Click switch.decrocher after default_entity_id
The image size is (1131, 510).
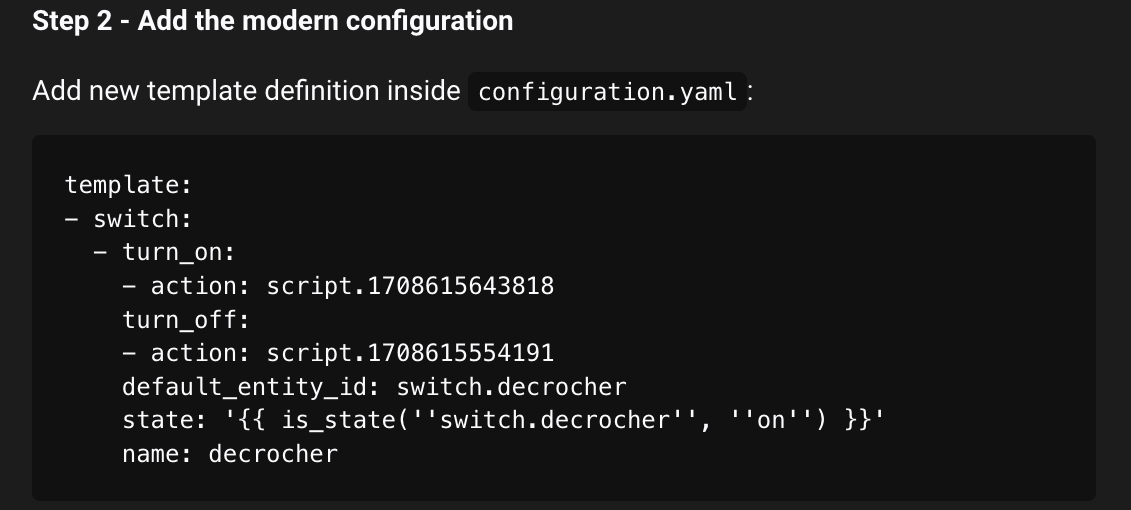(x=511, y=387)
